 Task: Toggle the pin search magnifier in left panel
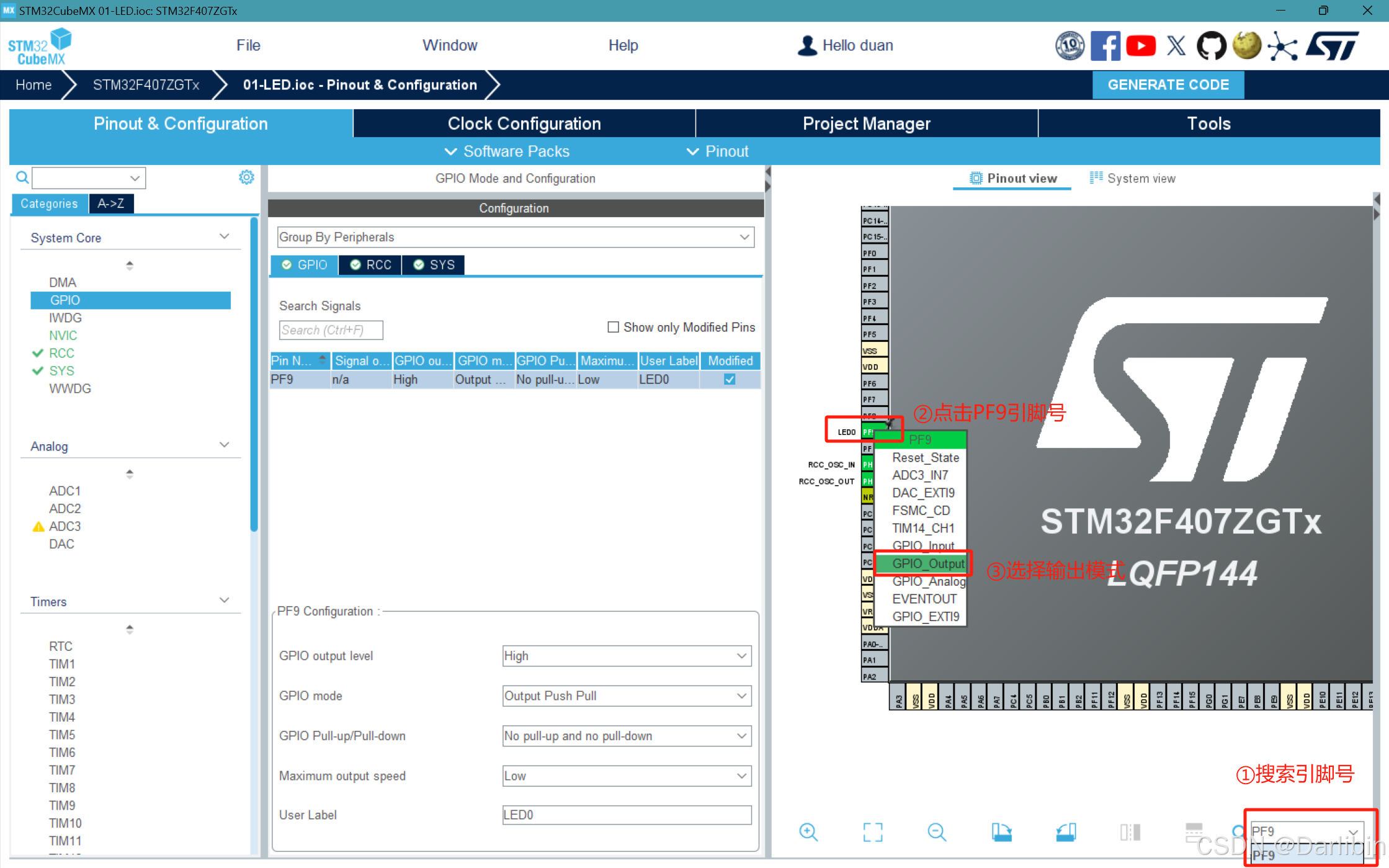22,177
